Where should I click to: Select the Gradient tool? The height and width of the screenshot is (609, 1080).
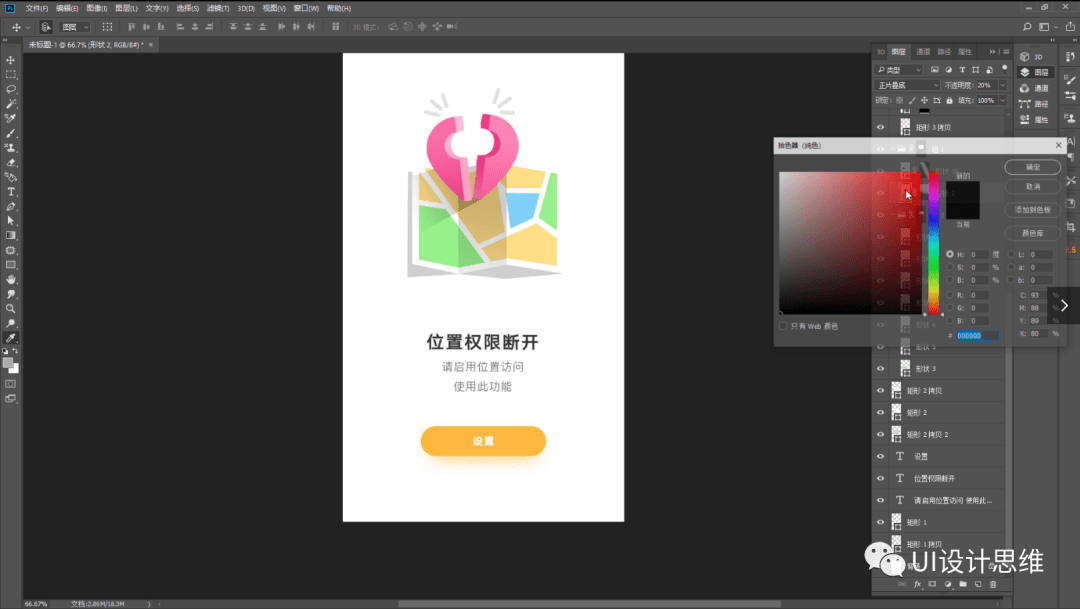pyautogui.click(x=10, y=236)
